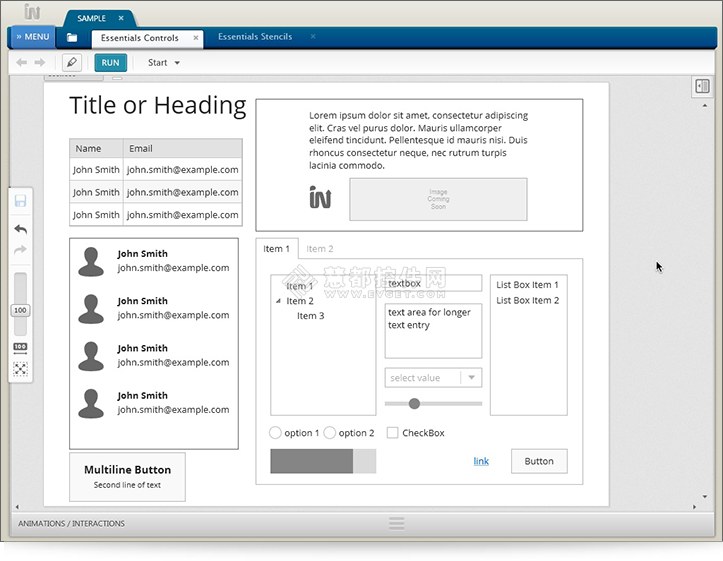The height and width of the screenshot is (561, 723).
Task: Select the option 1 radio button
Action: point(275,432)
